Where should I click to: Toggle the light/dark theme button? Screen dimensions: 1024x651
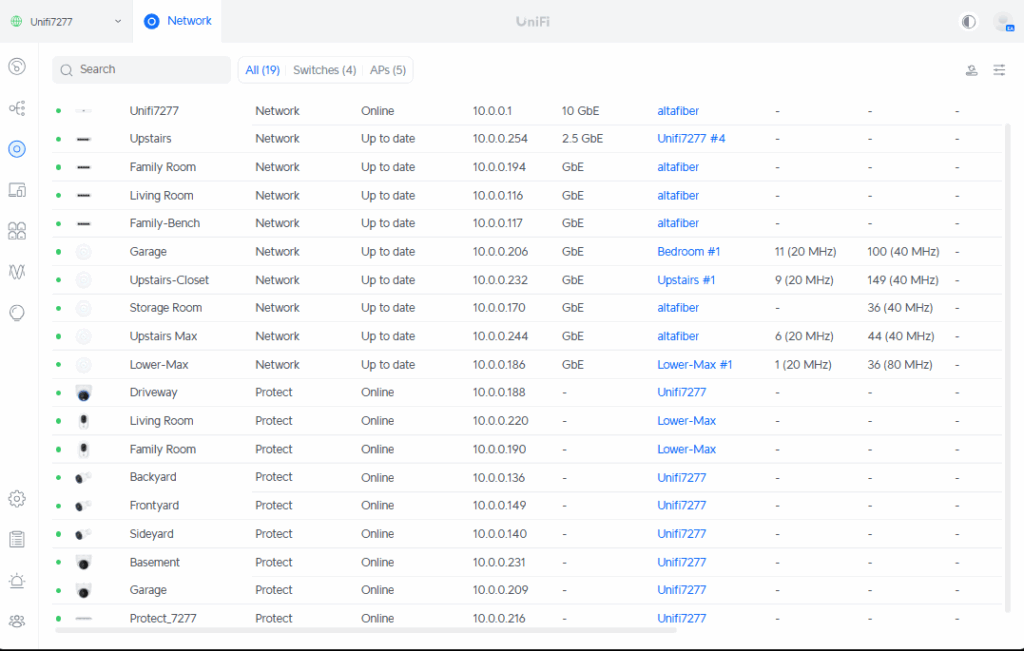coord(968,21)
